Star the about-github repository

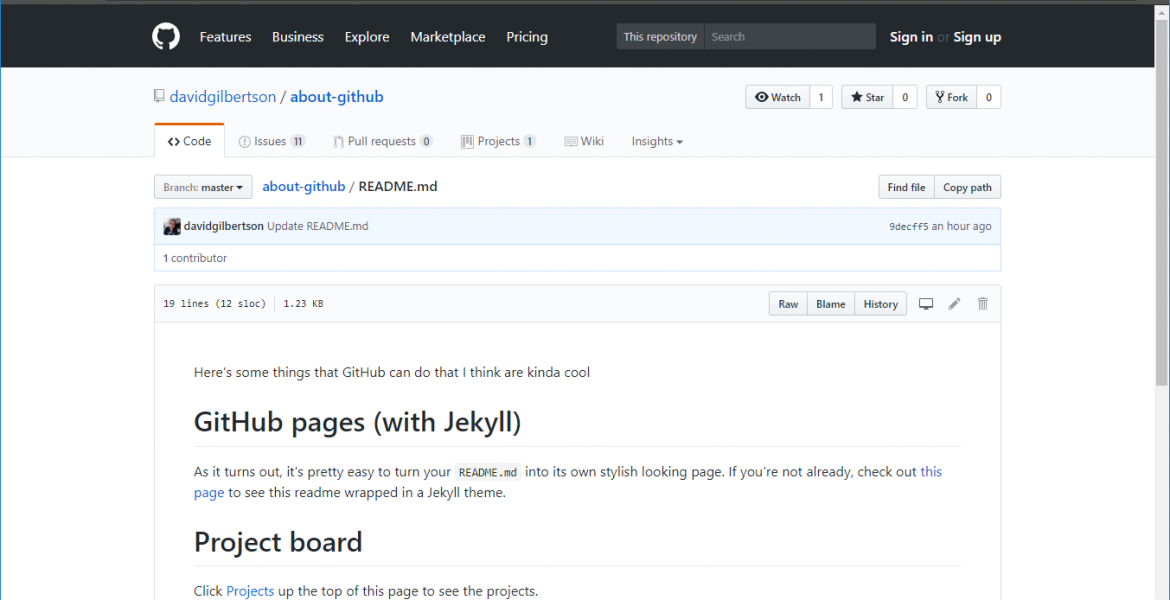[867, 97]
